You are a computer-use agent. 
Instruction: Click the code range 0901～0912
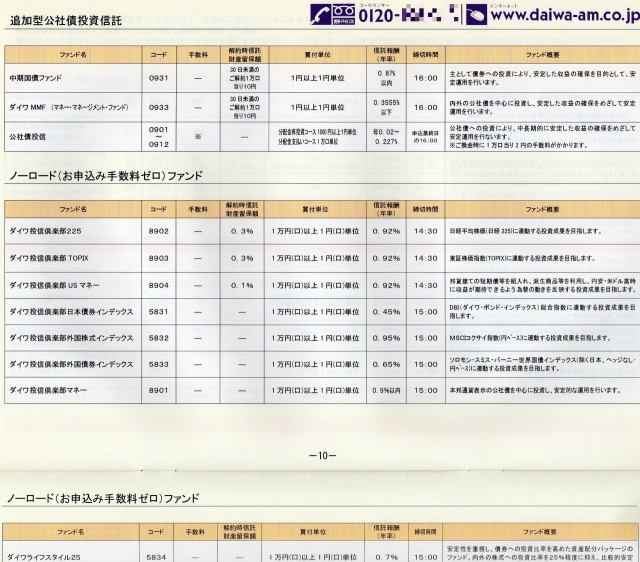pyautogui.click(x=159, y=137)
